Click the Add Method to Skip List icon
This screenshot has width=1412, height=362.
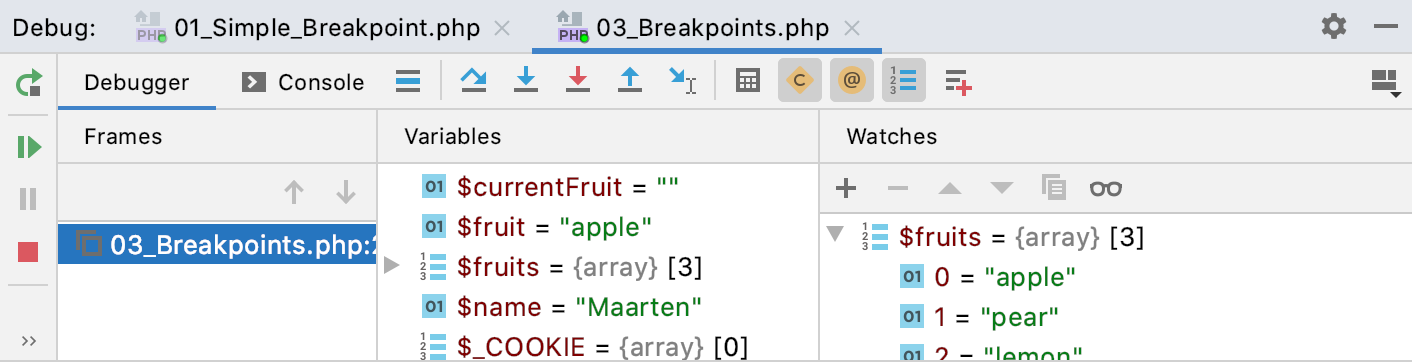pyautogui.click(x=958, y=82)
